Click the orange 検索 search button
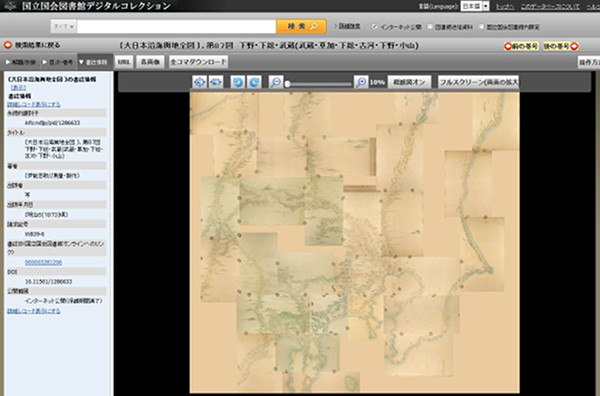The height and width of the screenshot is (396, 600). (x=302, y=26)
